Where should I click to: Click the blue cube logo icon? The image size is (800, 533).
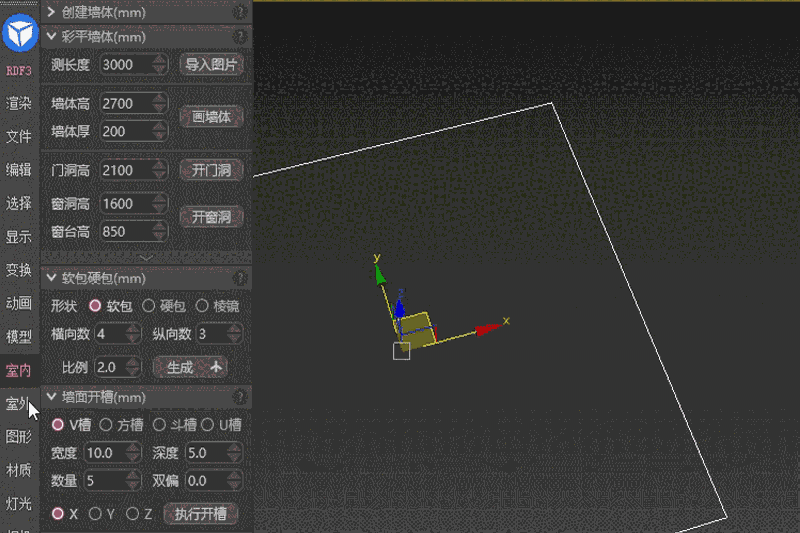[x=20, y=35]
